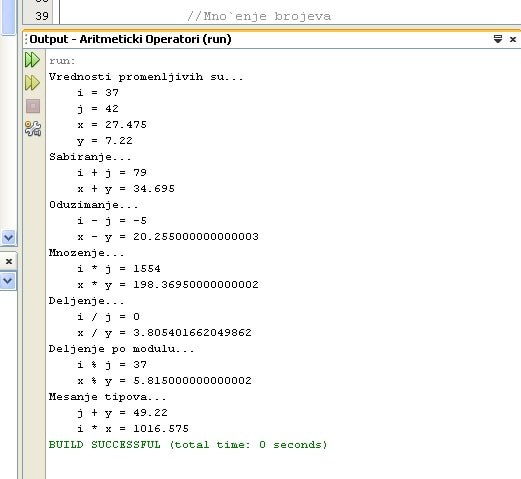
Task: Close the Output panel with the x
Action: tap(513, 39)
